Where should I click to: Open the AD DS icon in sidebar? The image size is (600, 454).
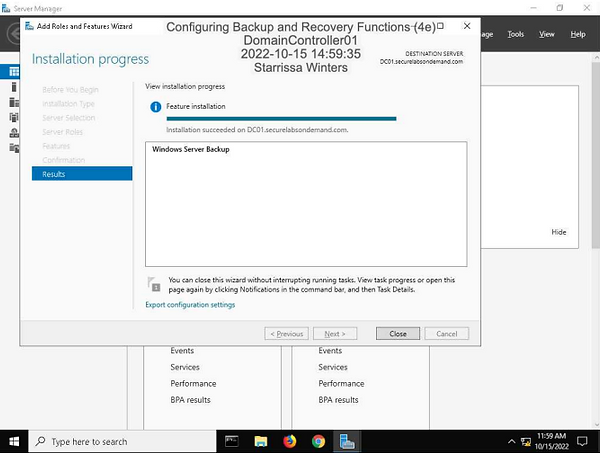[13, 117]
